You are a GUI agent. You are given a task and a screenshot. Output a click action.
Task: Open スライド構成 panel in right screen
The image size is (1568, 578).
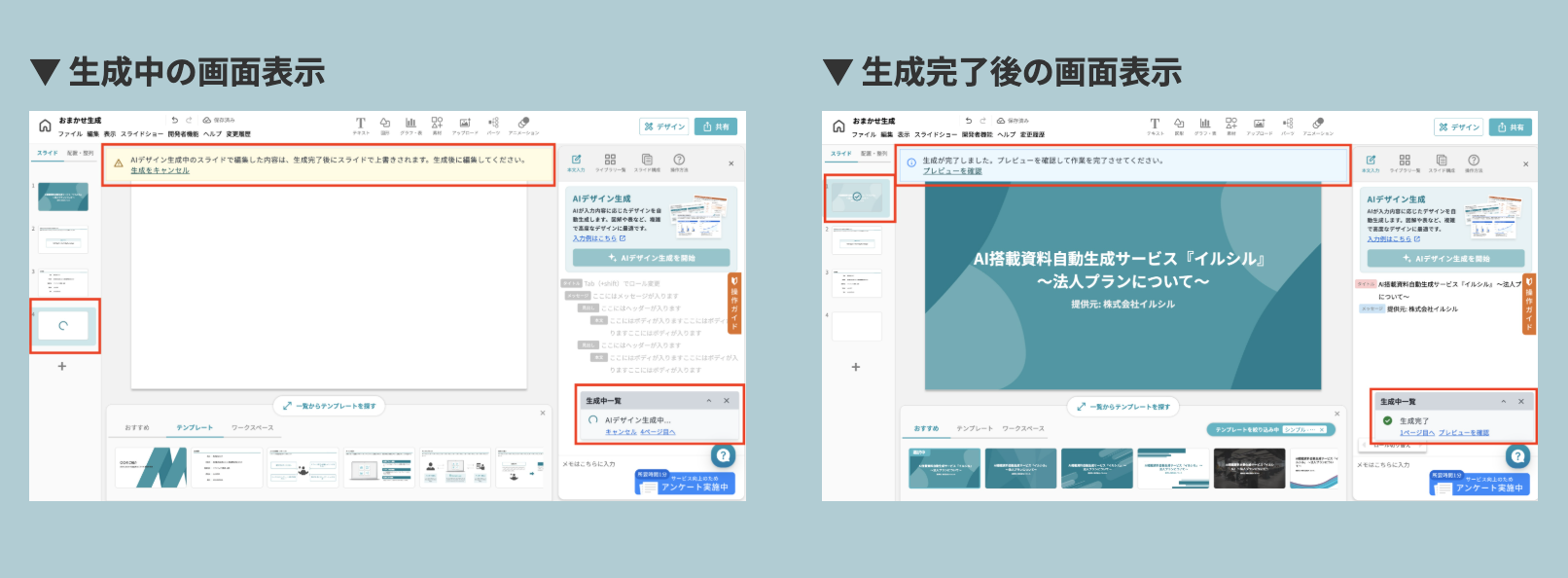[x=1442, y=163]
